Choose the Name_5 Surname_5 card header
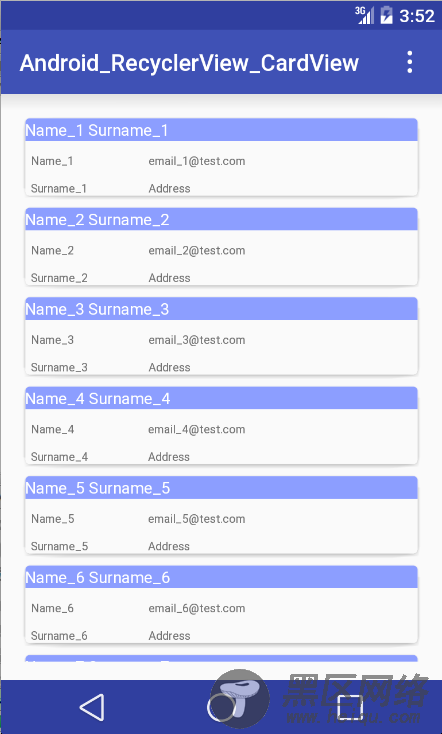The image size is (442, 734). pyautogui.click(x=221, y=488)
